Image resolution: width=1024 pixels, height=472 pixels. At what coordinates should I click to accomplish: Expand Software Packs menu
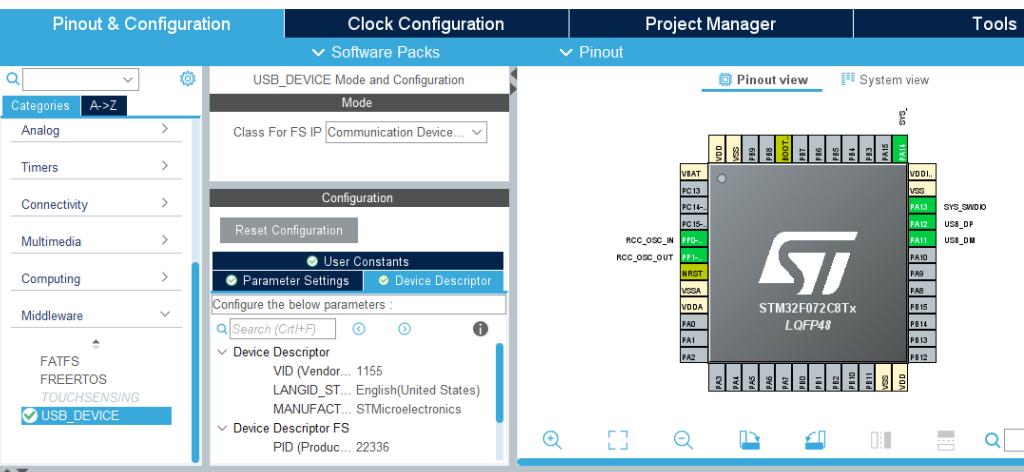pyautogui.click(x=376, y=52)
